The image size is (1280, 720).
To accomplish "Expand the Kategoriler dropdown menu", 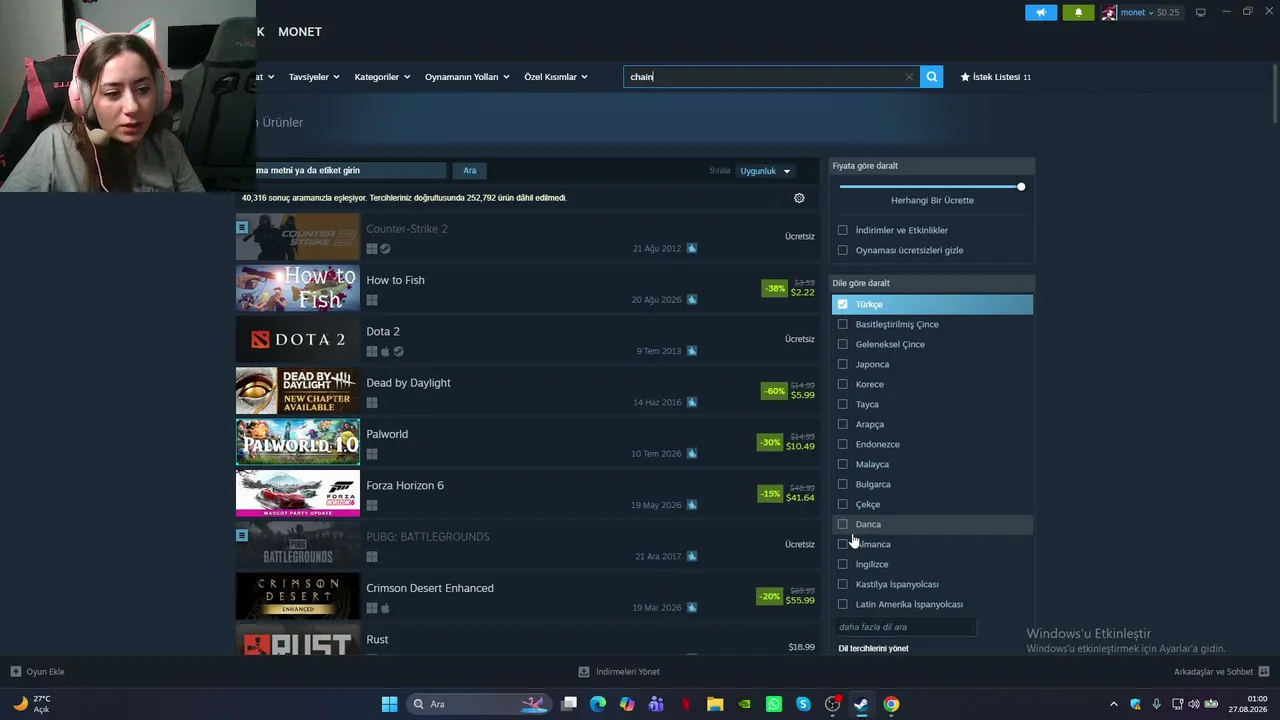I will click(x=382, y=77).
